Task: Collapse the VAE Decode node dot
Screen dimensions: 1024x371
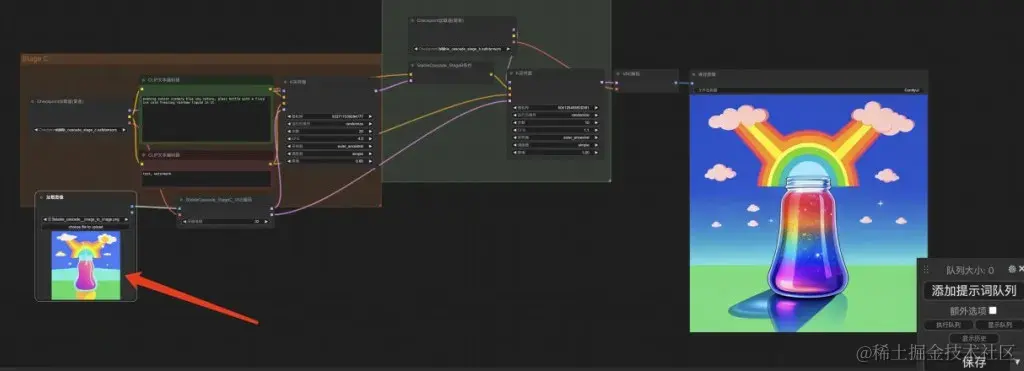Action: click(x=618, y=74)
